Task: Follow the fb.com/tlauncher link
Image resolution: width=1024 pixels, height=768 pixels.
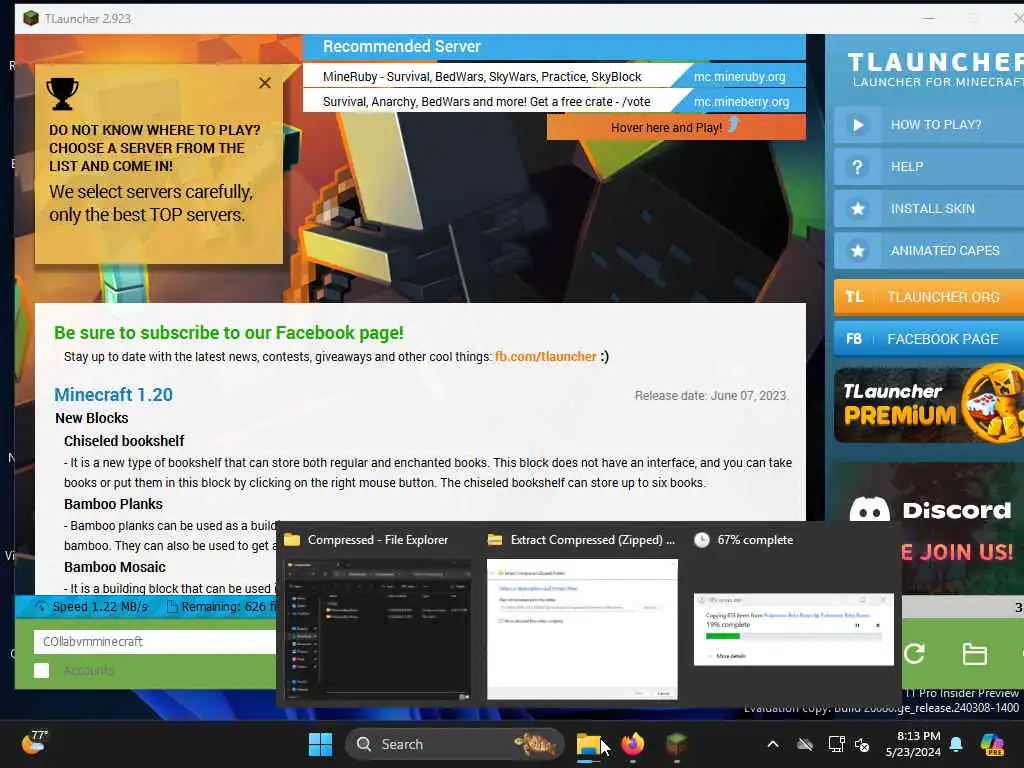Action: pyautogui.click(x=545, y=357)
